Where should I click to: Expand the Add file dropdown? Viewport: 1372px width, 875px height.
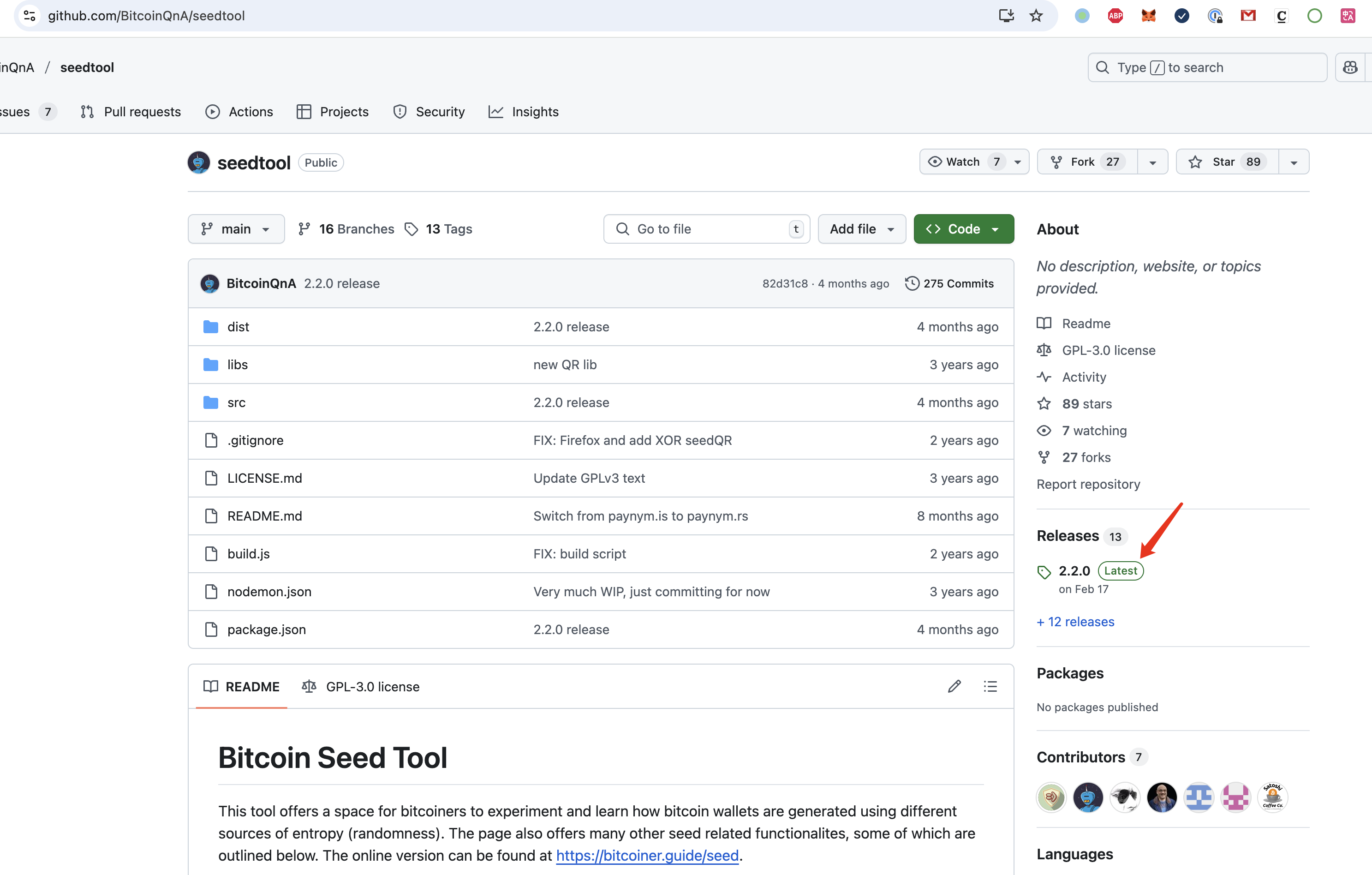[x=861, y=229]
